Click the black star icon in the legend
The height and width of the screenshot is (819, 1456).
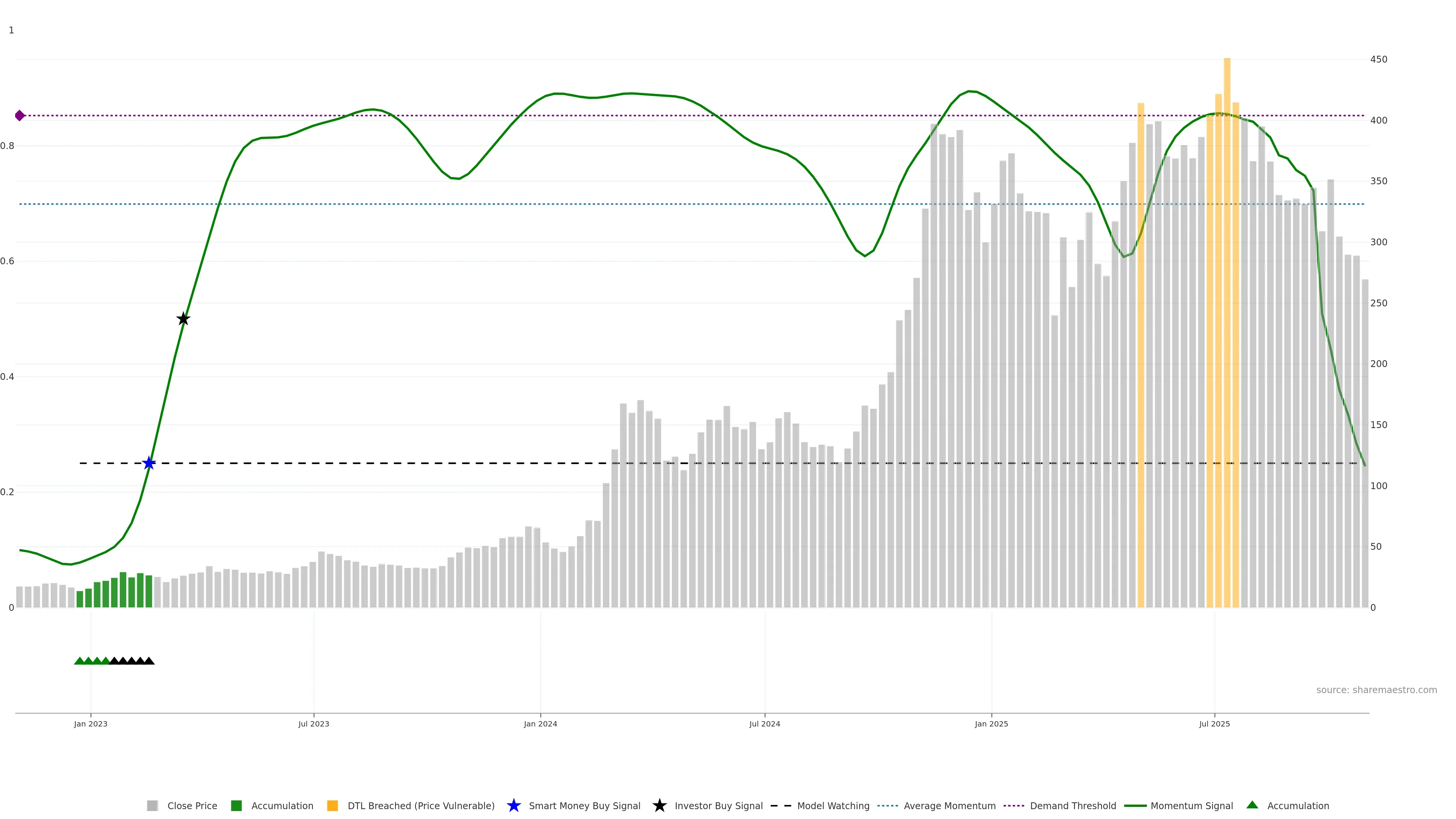tap(659, 806)
